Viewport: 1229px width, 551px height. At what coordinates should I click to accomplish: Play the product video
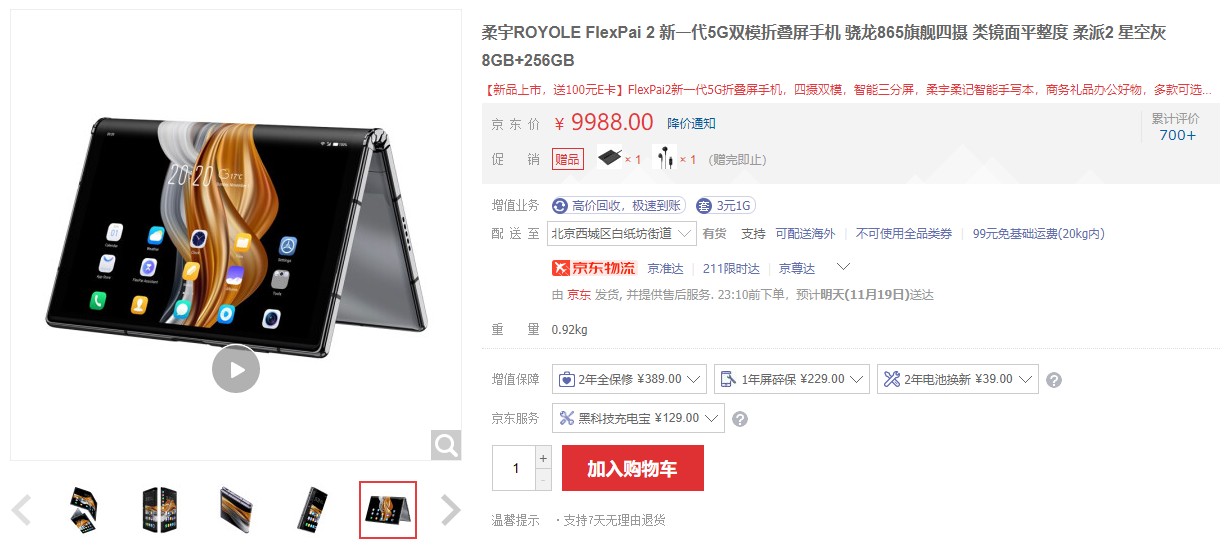[x=236, y=369]
